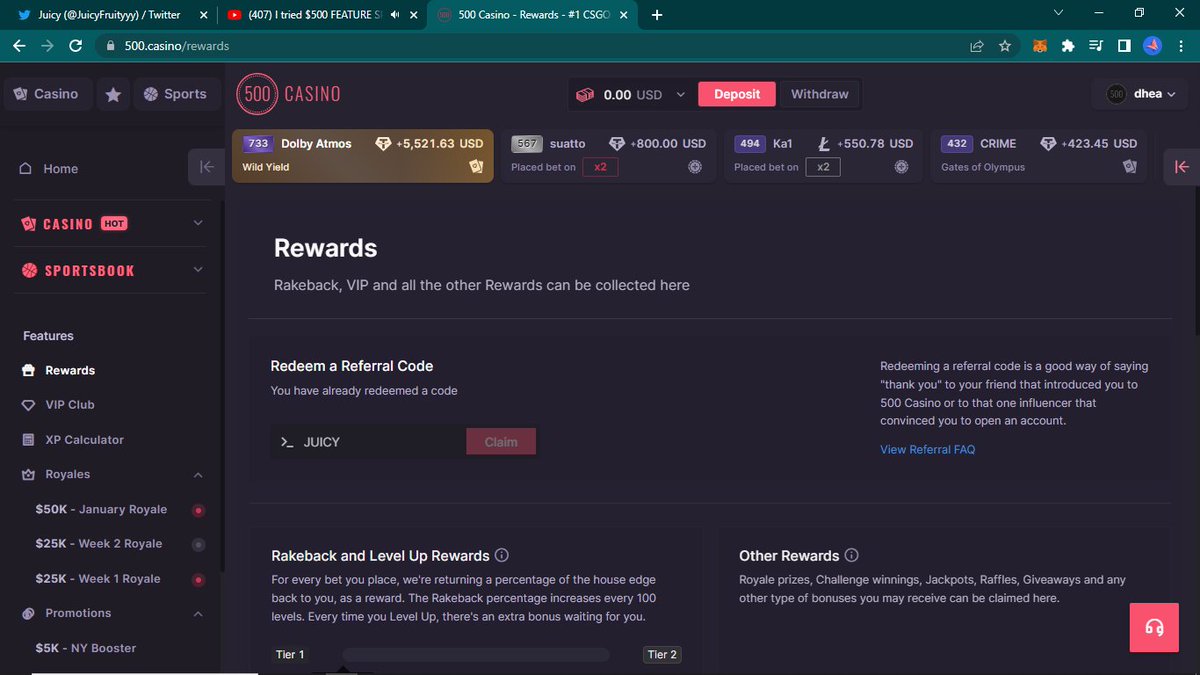Reload the page with the browser refresh icon
This screenshot has width=1200, height=675.
coord(75,46)
